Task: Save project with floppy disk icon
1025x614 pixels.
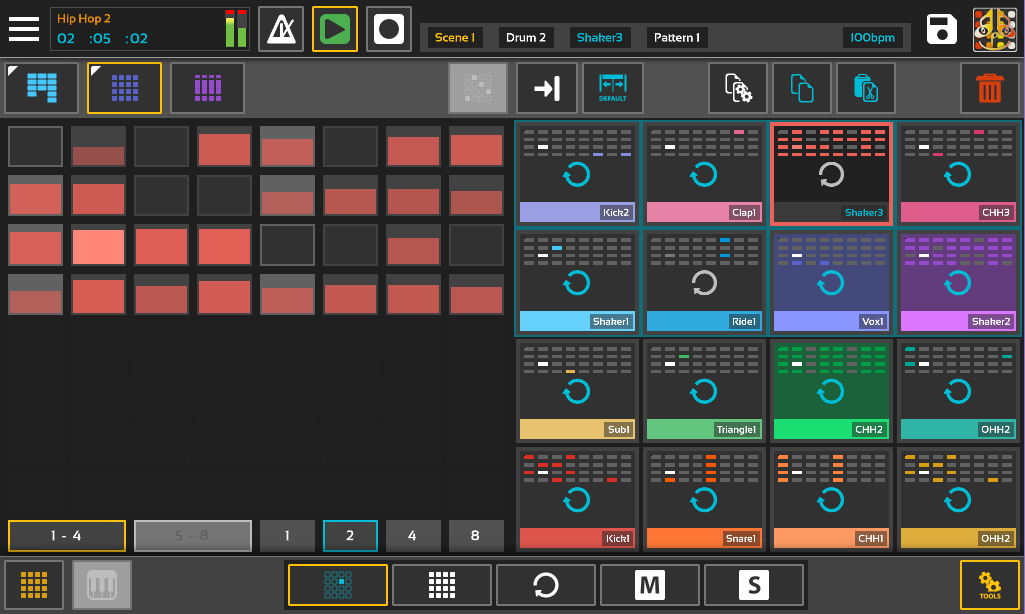Action: 942,29
